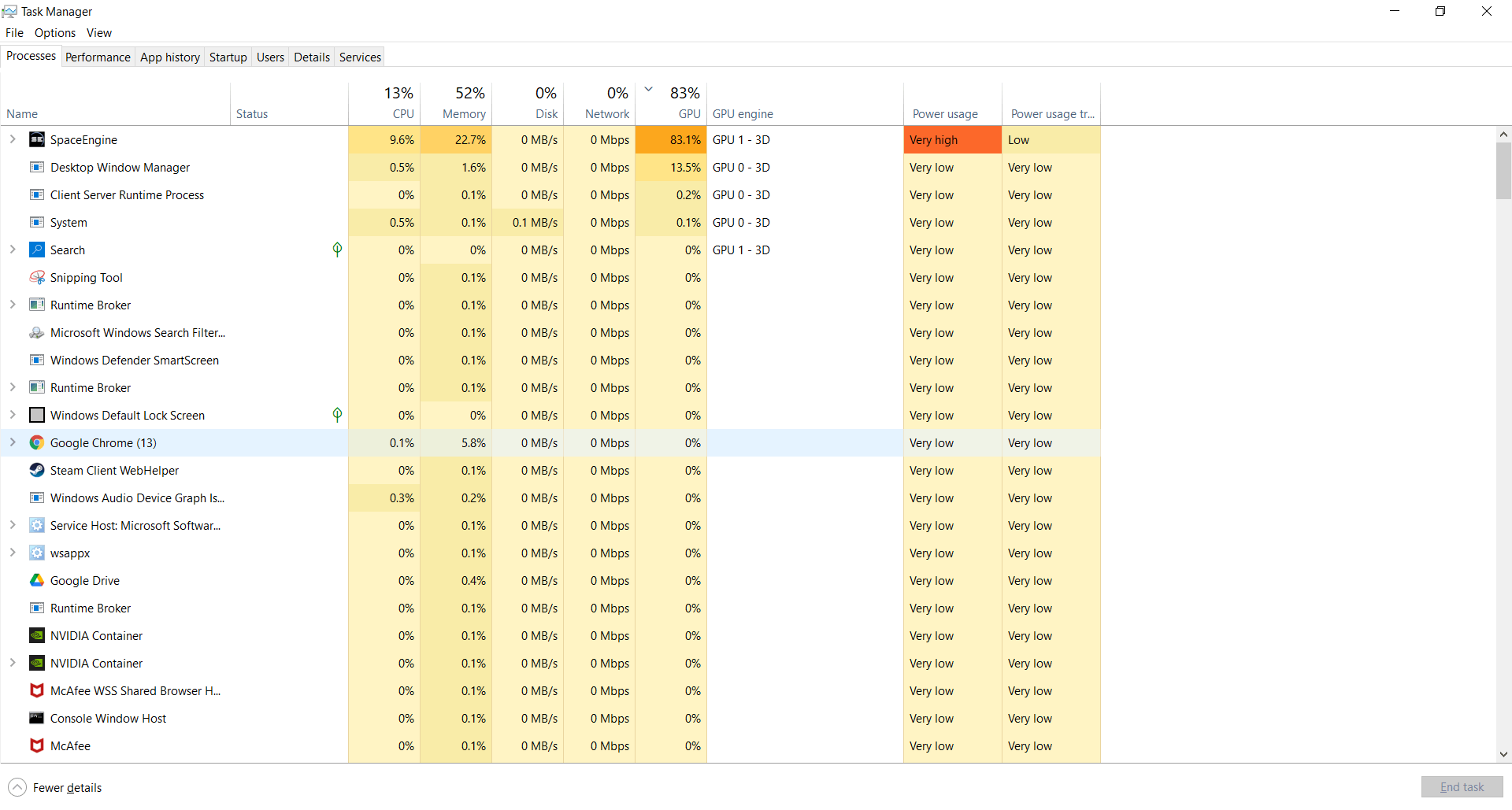
Task: Click the Windows Audio Device Graph icon
Action: coord(37,497)
